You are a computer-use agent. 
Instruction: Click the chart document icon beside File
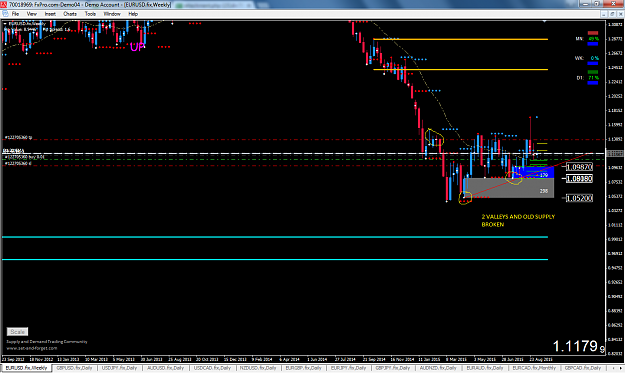[x=5, y=14]
